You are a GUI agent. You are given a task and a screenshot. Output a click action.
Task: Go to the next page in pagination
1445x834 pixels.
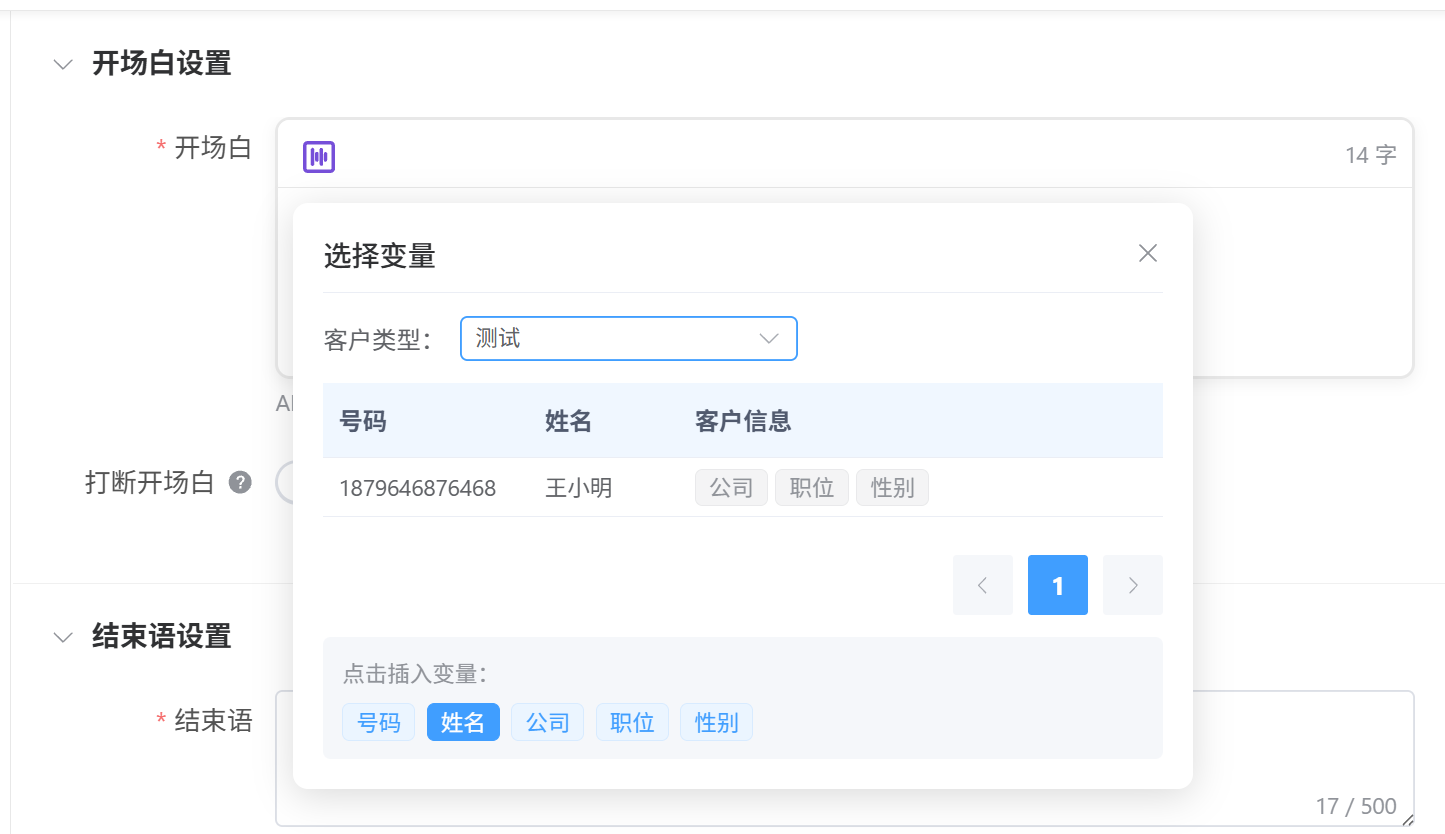coord(1132,585)
